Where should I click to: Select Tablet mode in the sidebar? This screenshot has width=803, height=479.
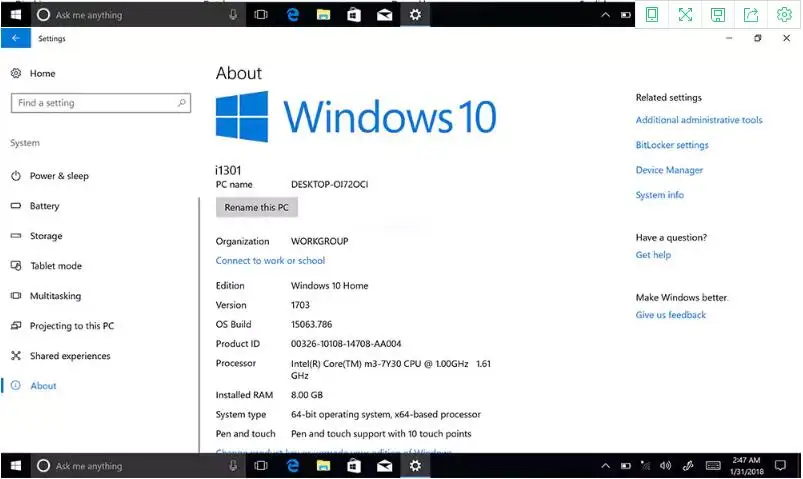click(56, 265)
